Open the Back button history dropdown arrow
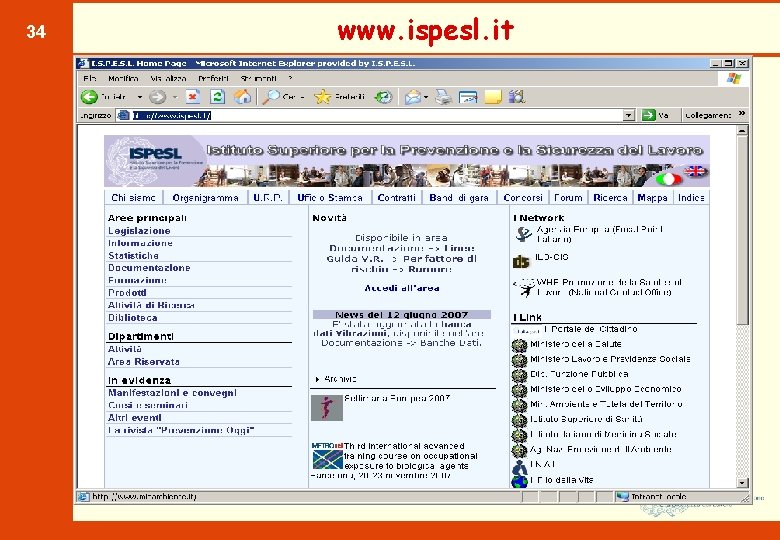 (x=140, y=97)
